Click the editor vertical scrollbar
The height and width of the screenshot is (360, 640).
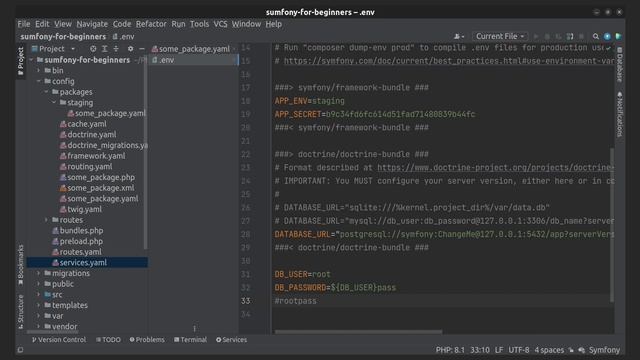(x=612, y=225)
